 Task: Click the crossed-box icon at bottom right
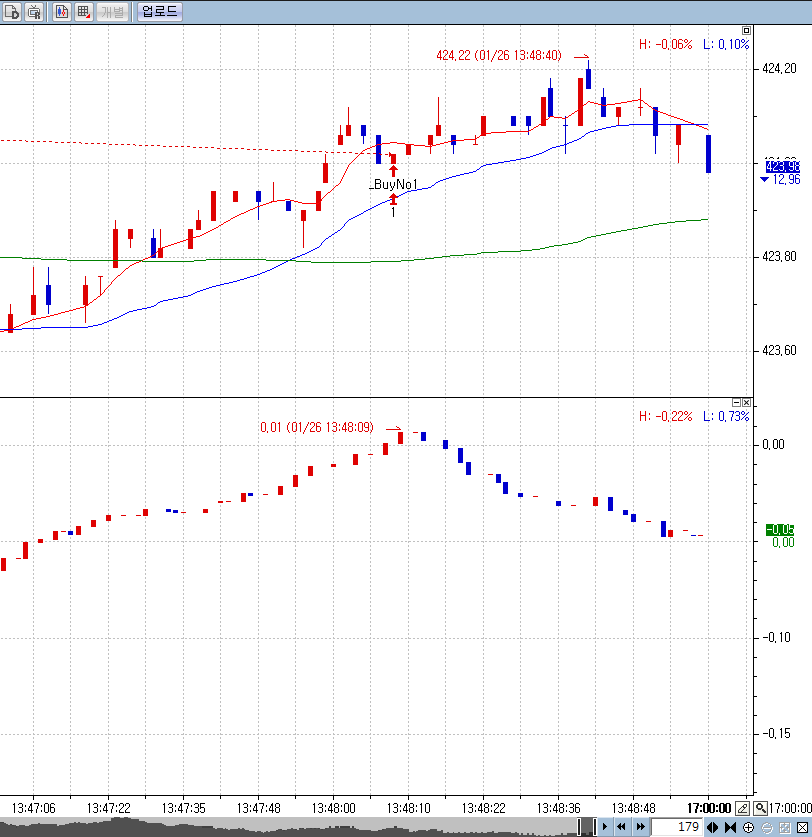802,827
